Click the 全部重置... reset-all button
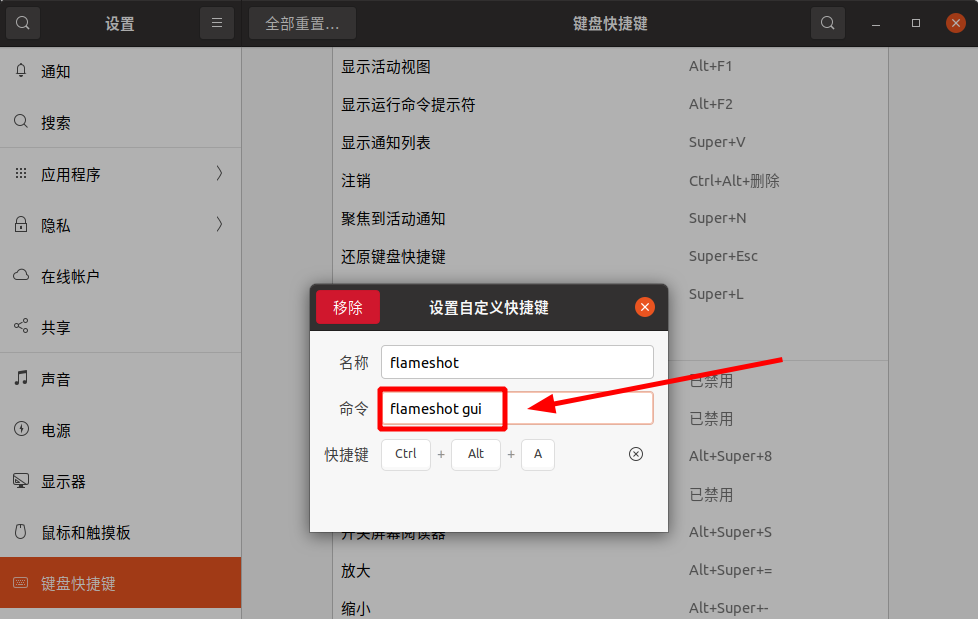Viewport: 978px width, 619px height. [303, 23]
